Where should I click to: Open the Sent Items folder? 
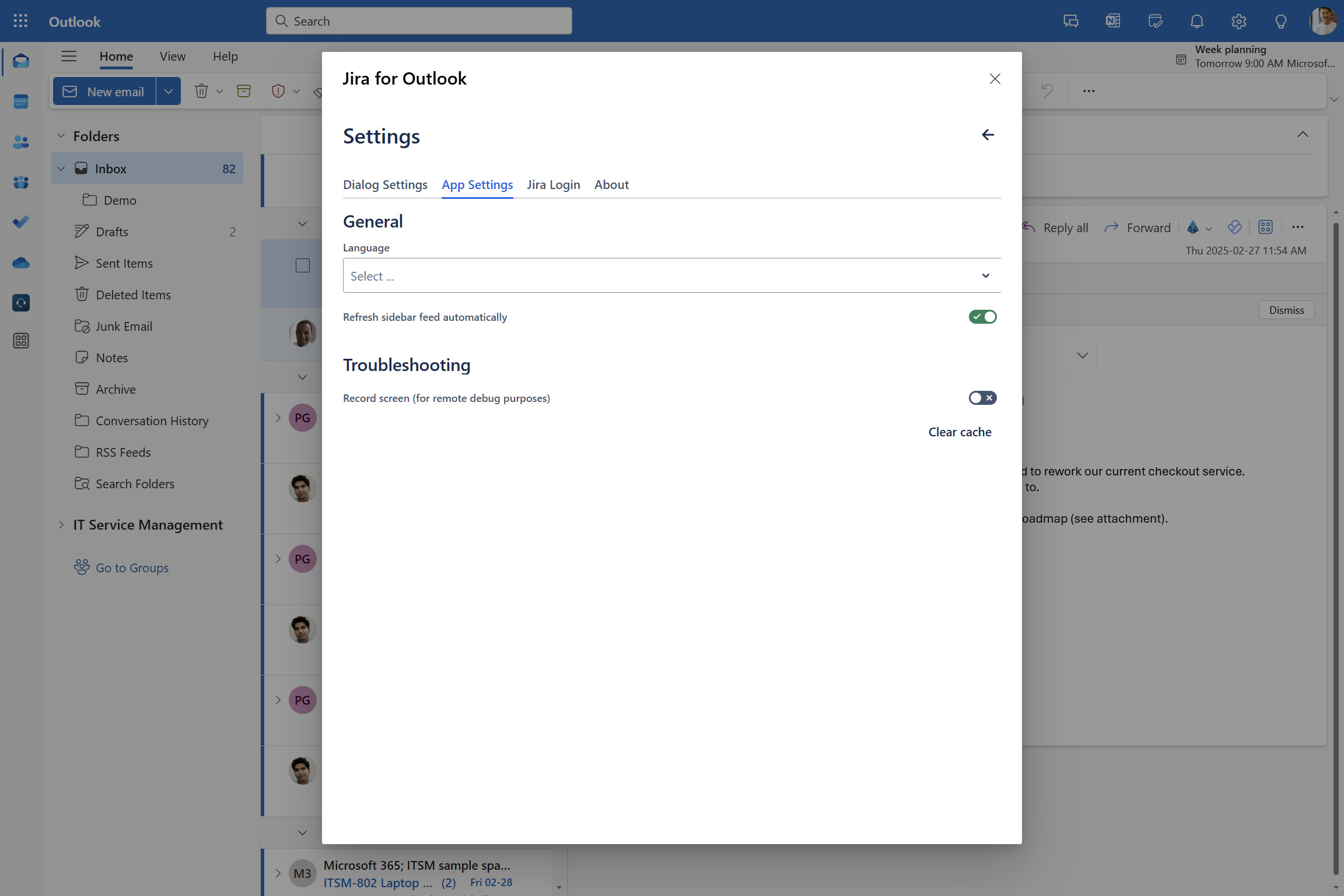pos(124,263)
